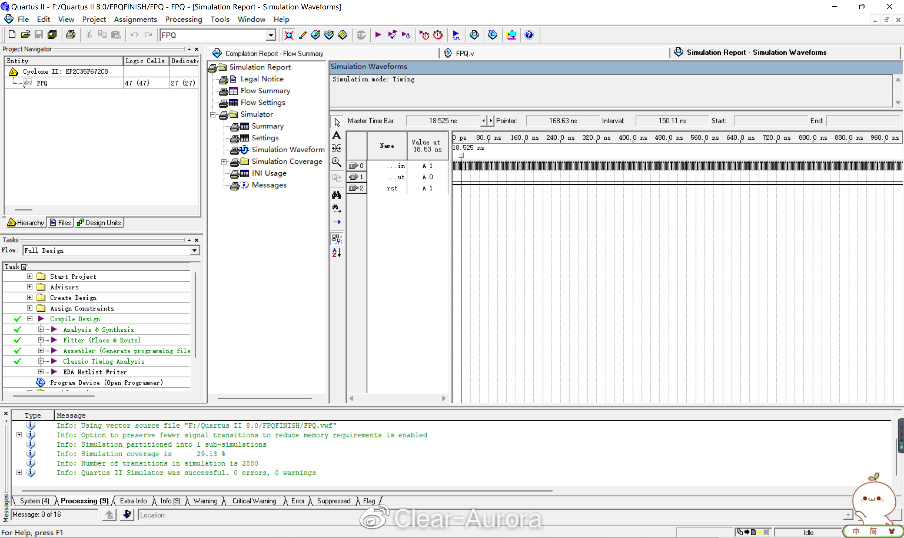Screen dimensions: 904x538
Task: Select the EDA Netlist Writer task
Action: (x=95, y=372)
